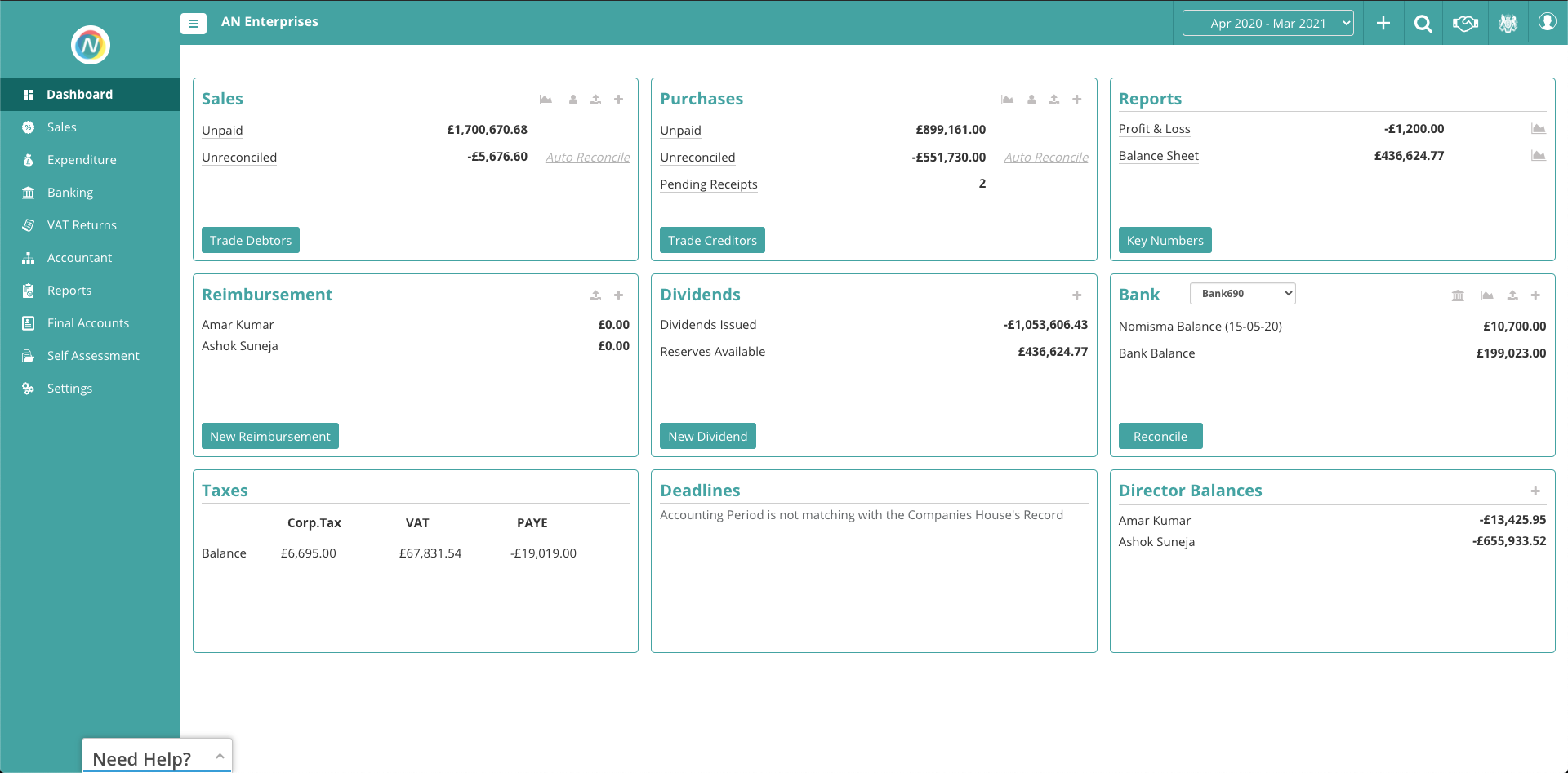Click the Trade Debtors button

coord(251,240)
